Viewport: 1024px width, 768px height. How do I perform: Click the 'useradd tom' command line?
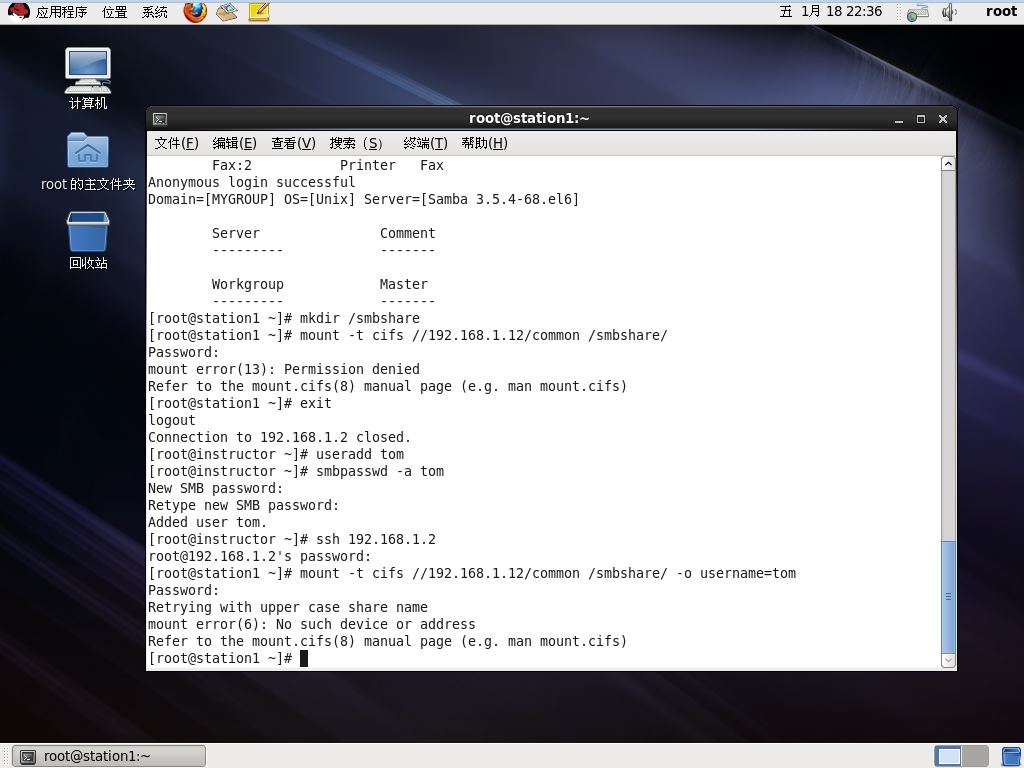[x=276, y=454]
